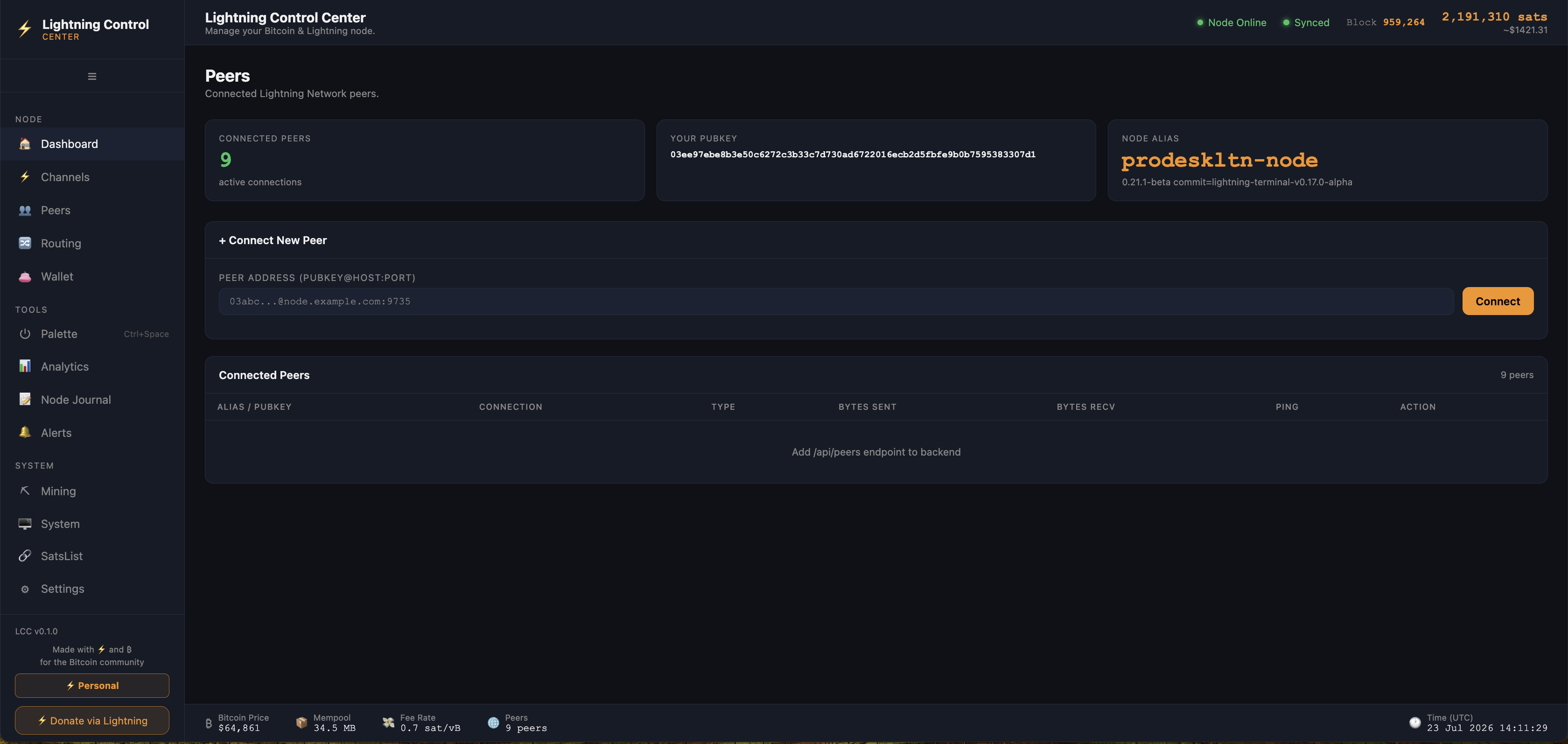Click the Peers people icon

click(25, 210)
